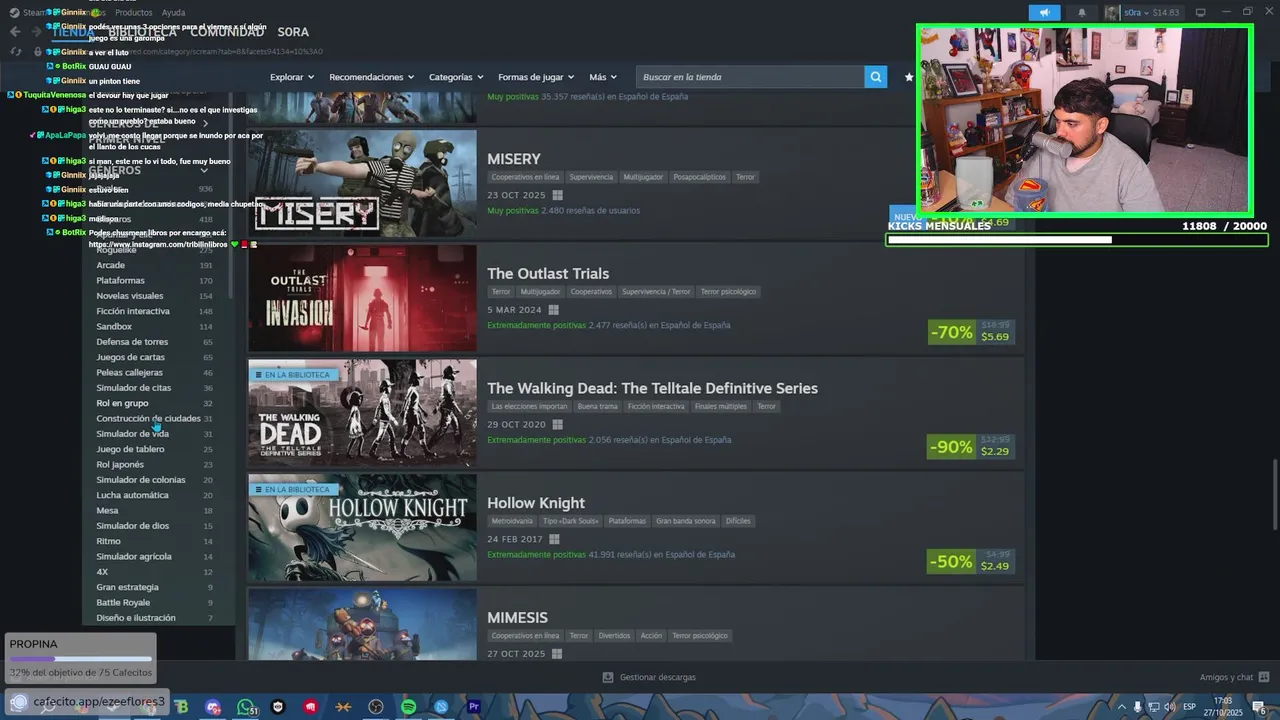Screen dimensions: 1280x720
Task: Open the green B app in taskbar
Action: tap(181, 707)
